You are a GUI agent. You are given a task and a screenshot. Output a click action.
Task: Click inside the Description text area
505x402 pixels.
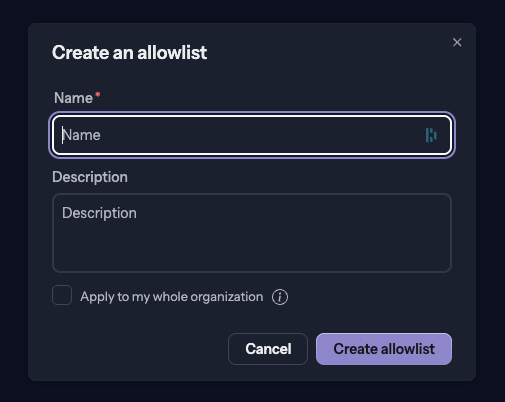pyautogui.click(x=252, y=233)
